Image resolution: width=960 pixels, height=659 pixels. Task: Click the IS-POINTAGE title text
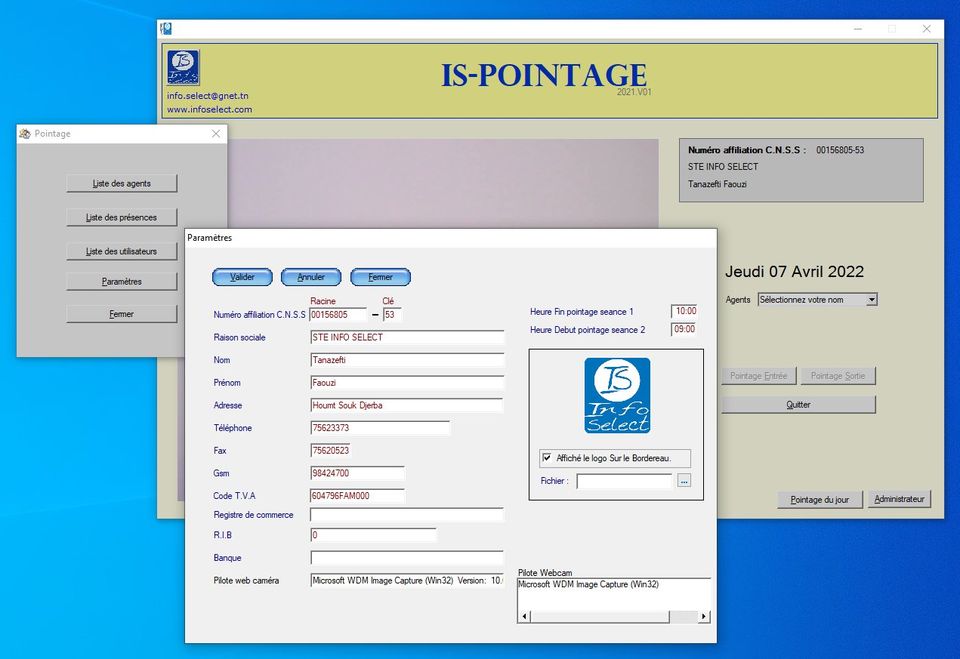pos(544,75)
